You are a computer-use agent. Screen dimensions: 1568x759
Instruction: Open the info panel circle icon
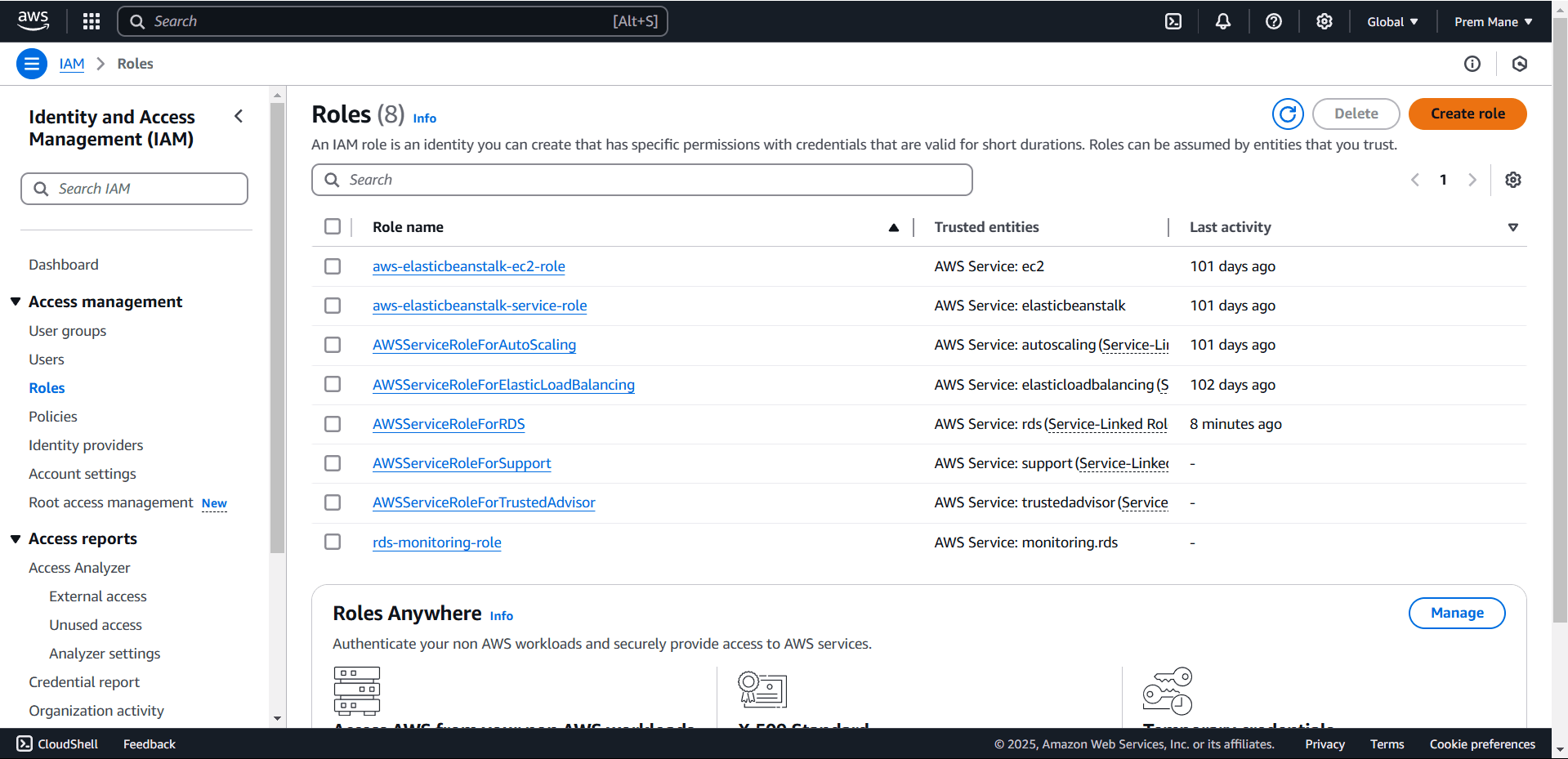(x=1472, y=64)
